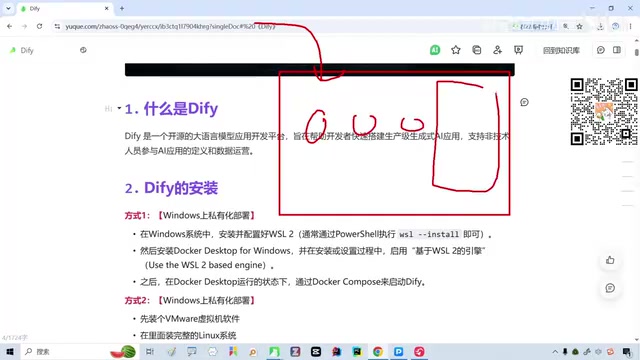Open the Windows Start menu

(10, 351)
